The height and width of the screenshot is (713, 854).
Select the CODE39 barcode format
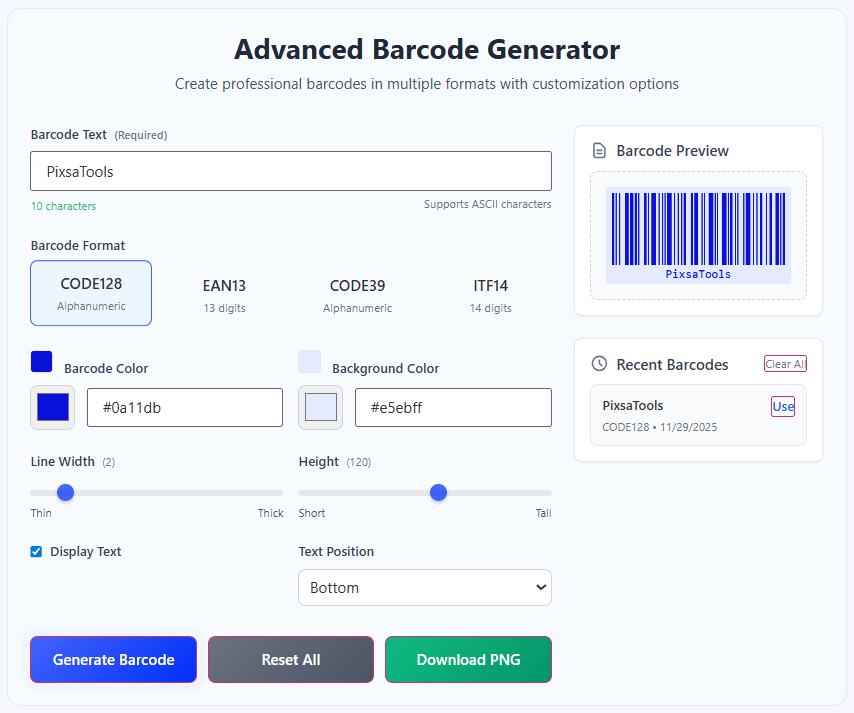357,296
